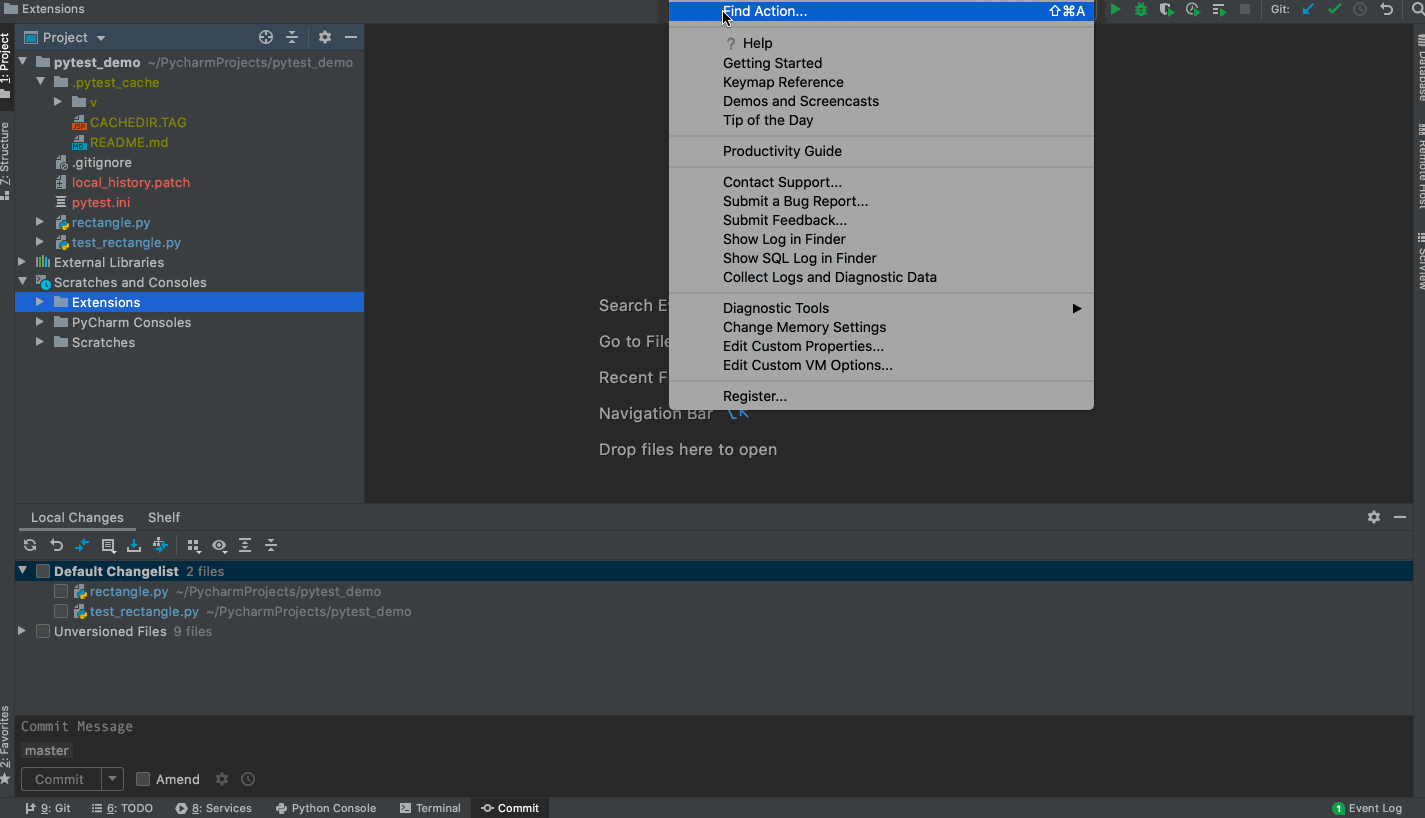Viewport: 1425px width, 818px height.
Task: Open Commit button dropdown arrow
Action: coord(113,779)
